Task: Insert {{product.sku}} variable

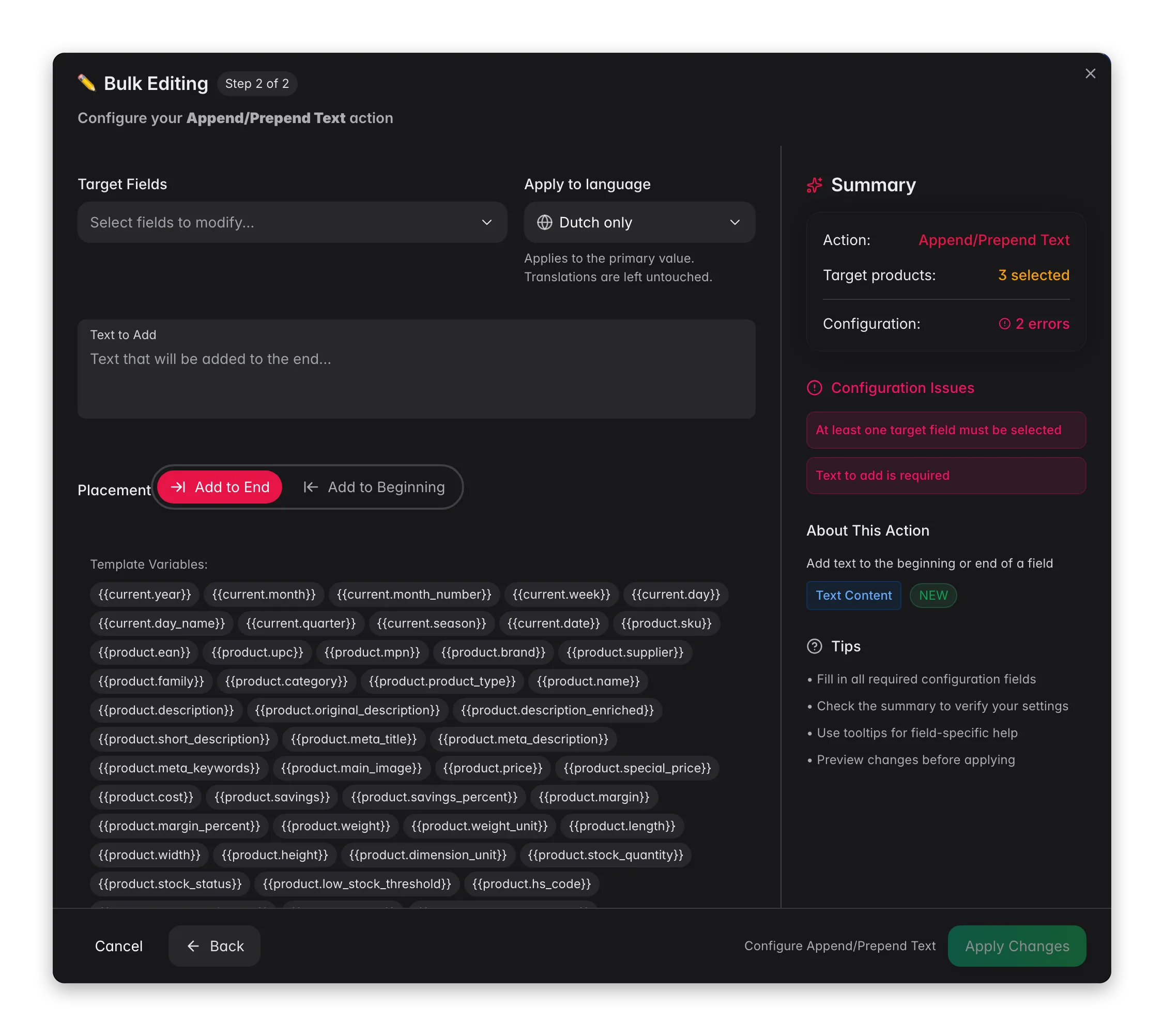Action: (666, 623)
